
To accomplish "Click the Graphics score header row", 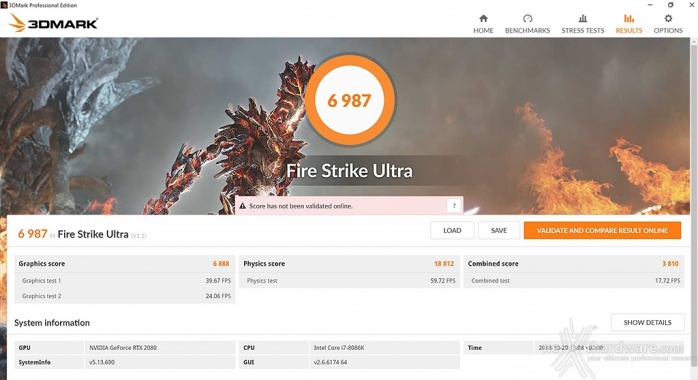I will pyautogui.click(x=125, y=263).
